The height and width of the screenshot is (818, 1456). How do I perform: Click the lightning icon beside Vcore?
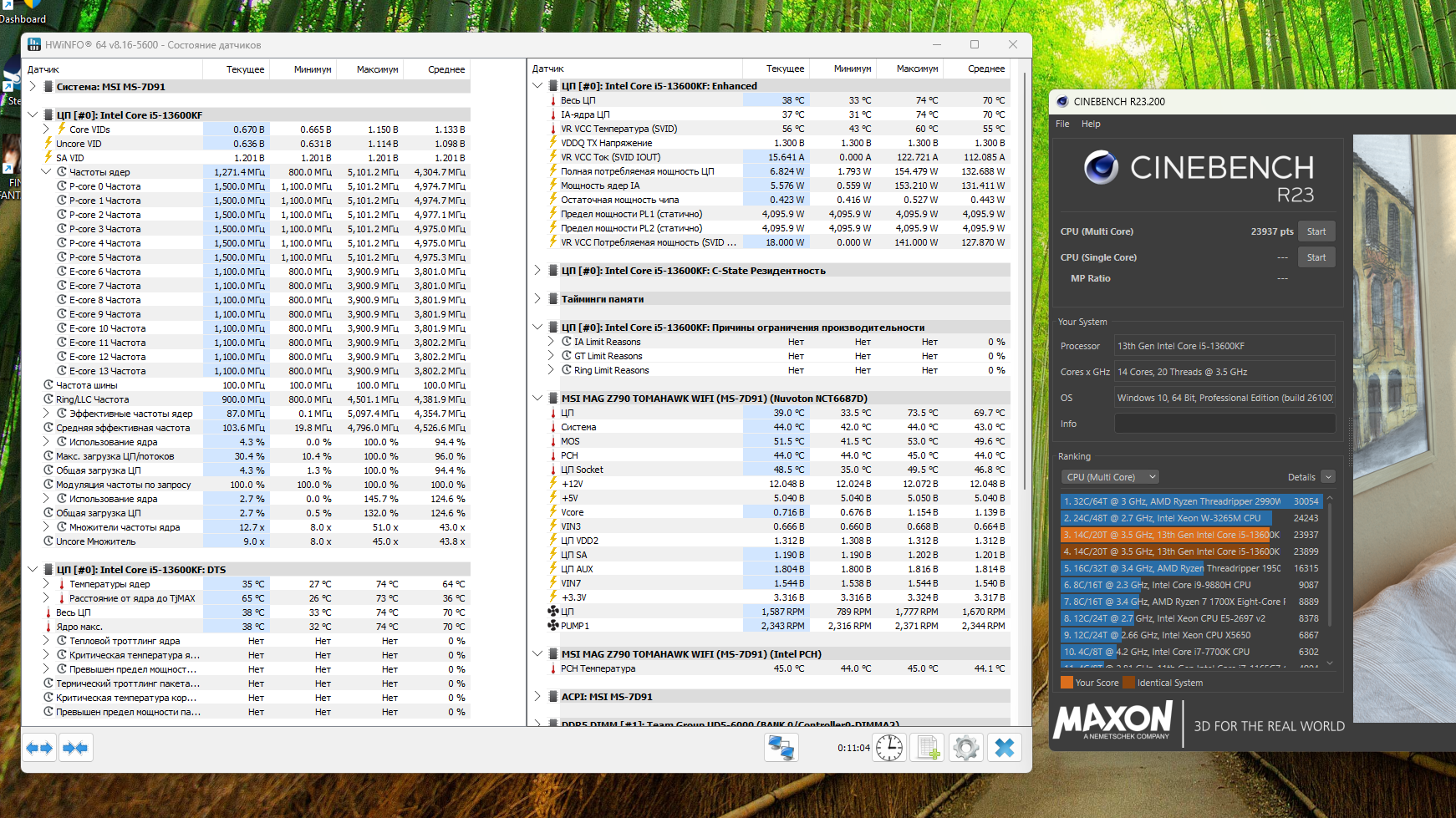[552, 512]
